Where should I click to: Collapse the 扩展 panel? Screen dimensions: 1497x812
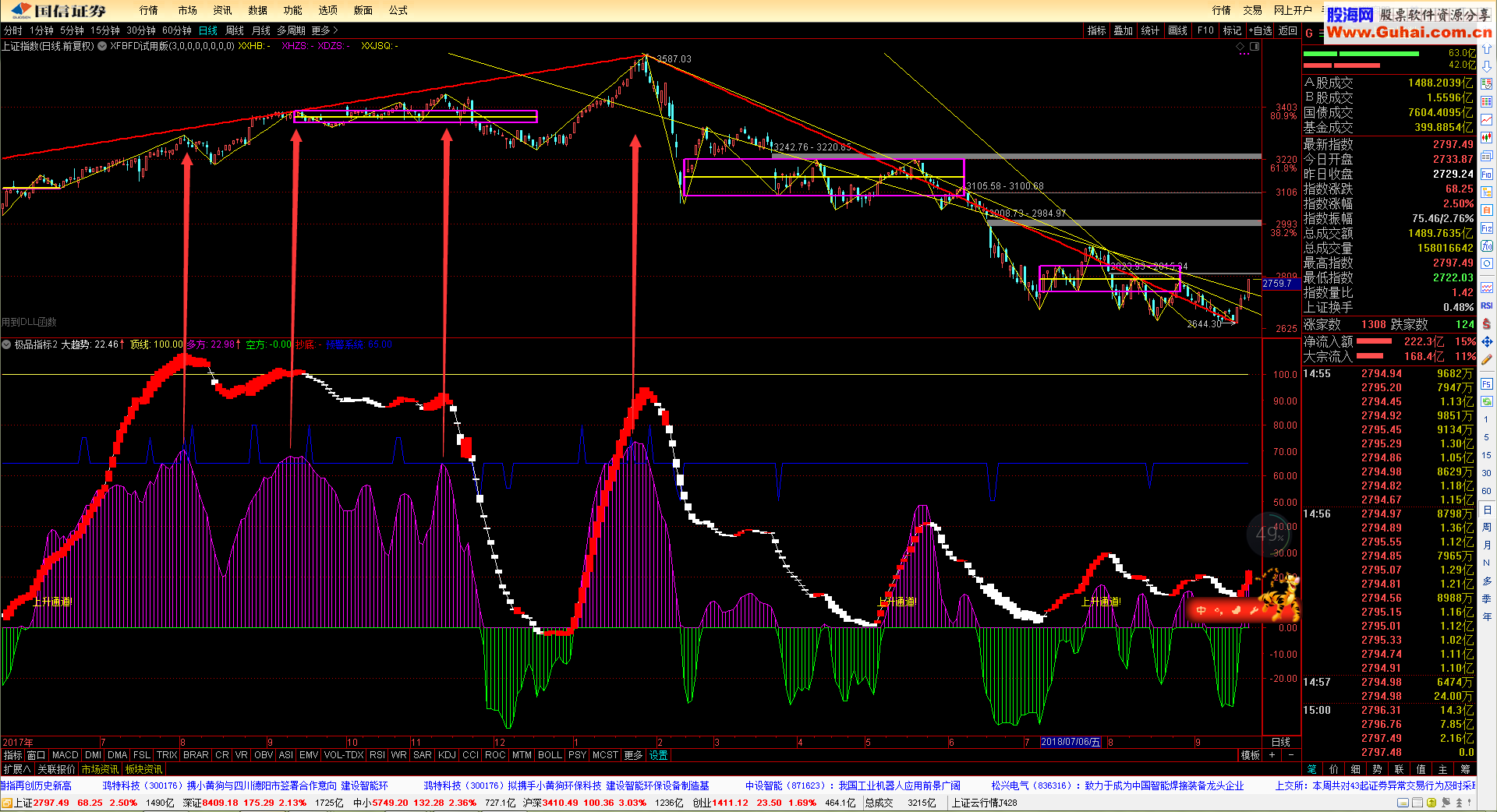(16, 769)
